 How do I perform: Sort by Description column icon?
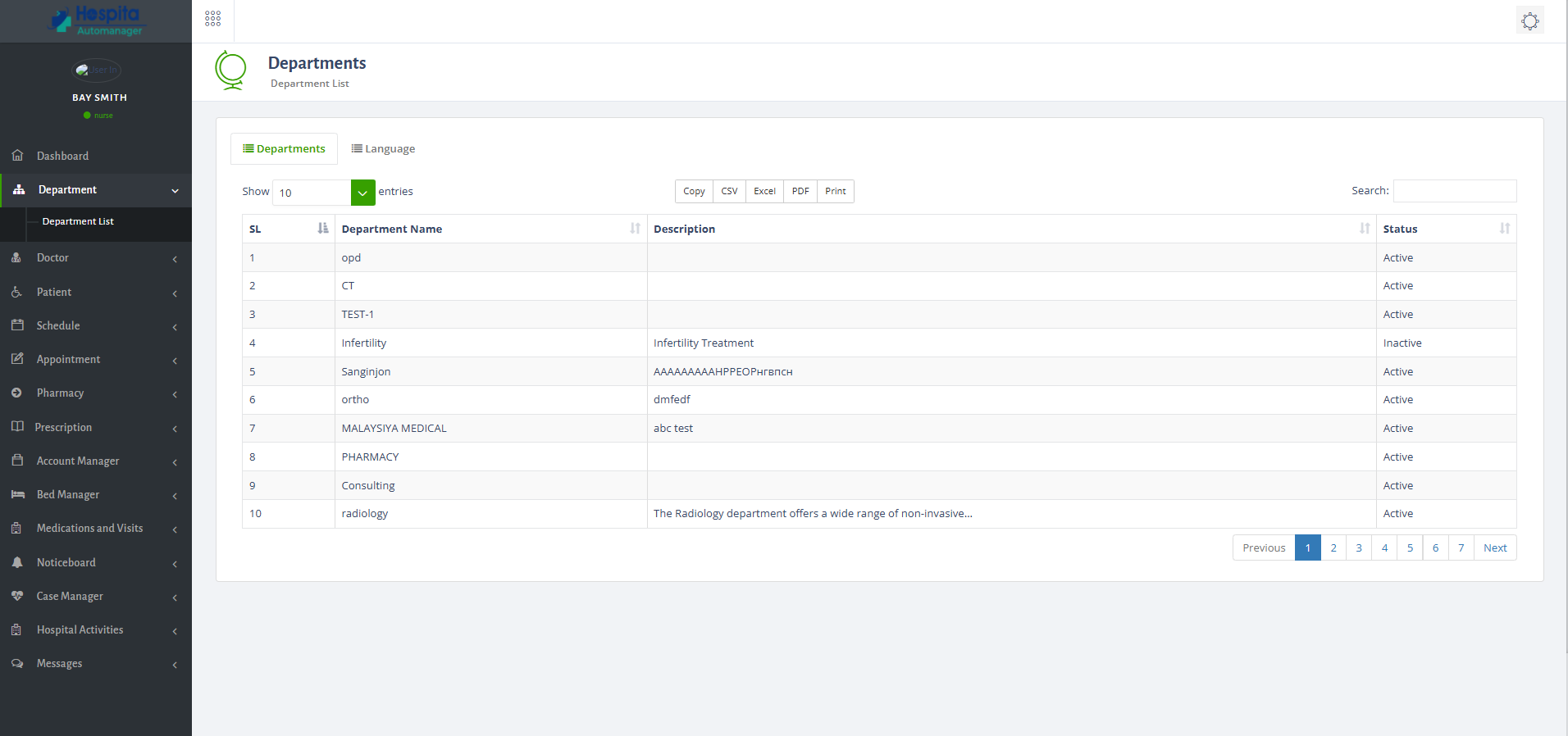(1365, 228)
